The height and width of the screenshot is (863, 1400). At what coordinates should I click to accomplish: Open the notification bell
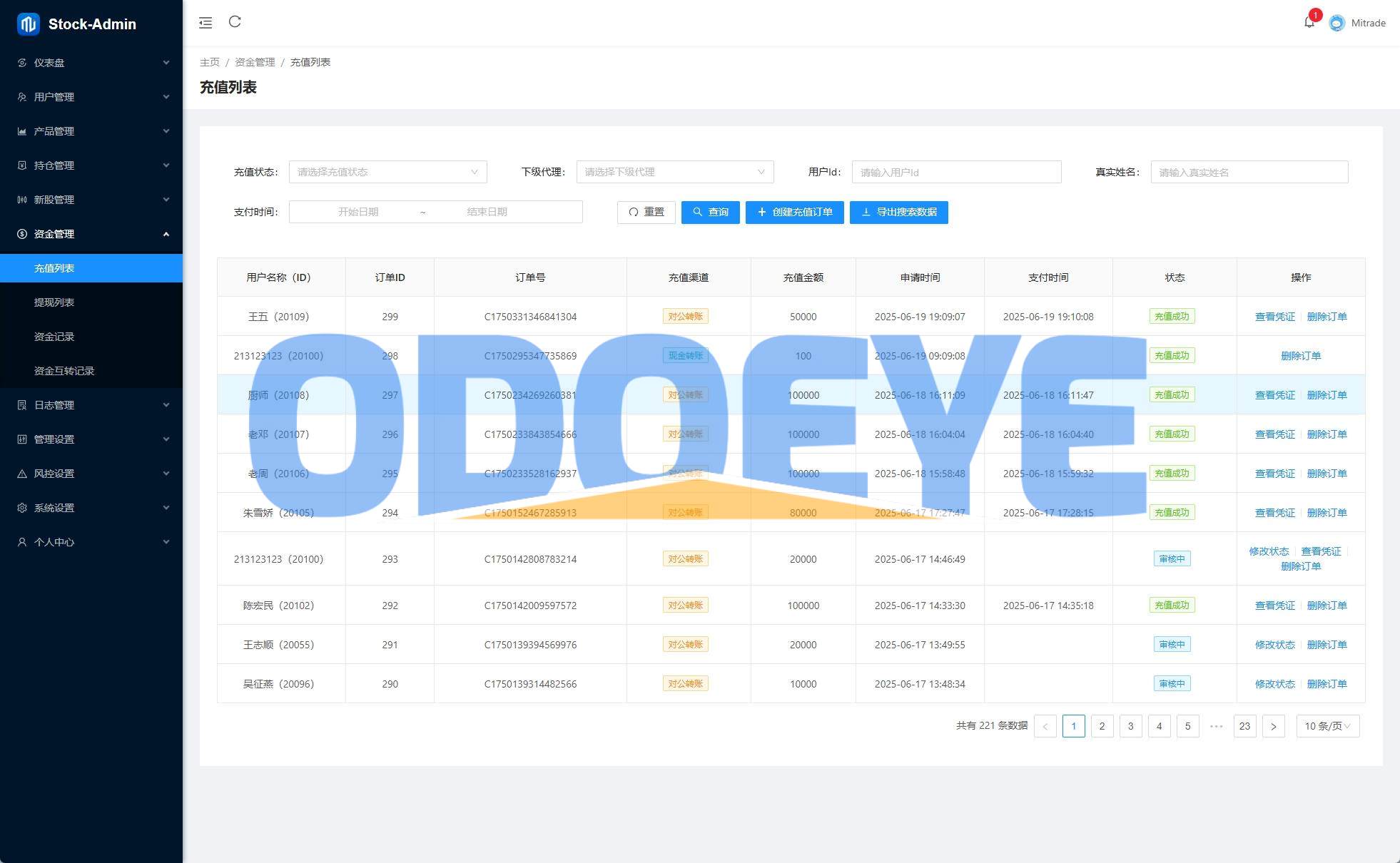[x=1309, y=22]
